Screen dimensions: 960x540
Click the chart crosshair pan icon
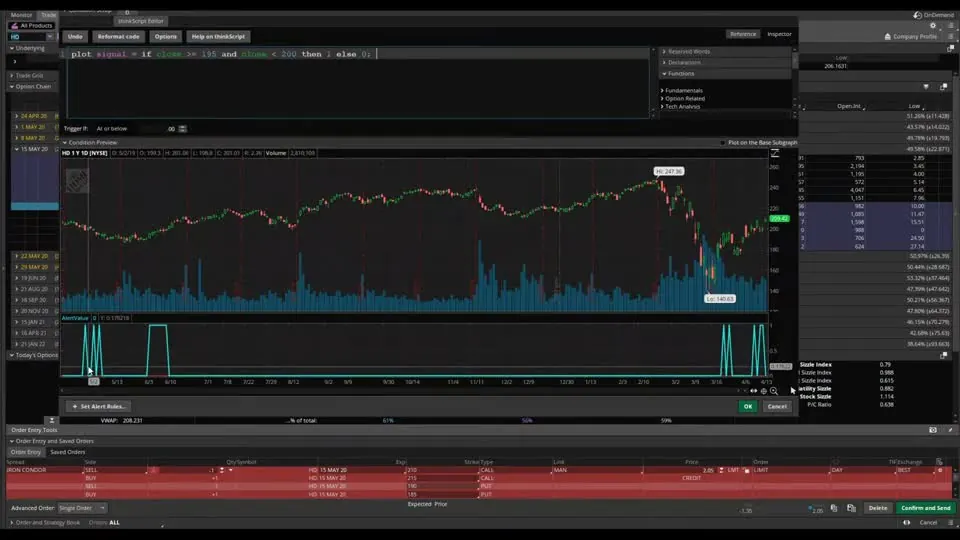763,391
